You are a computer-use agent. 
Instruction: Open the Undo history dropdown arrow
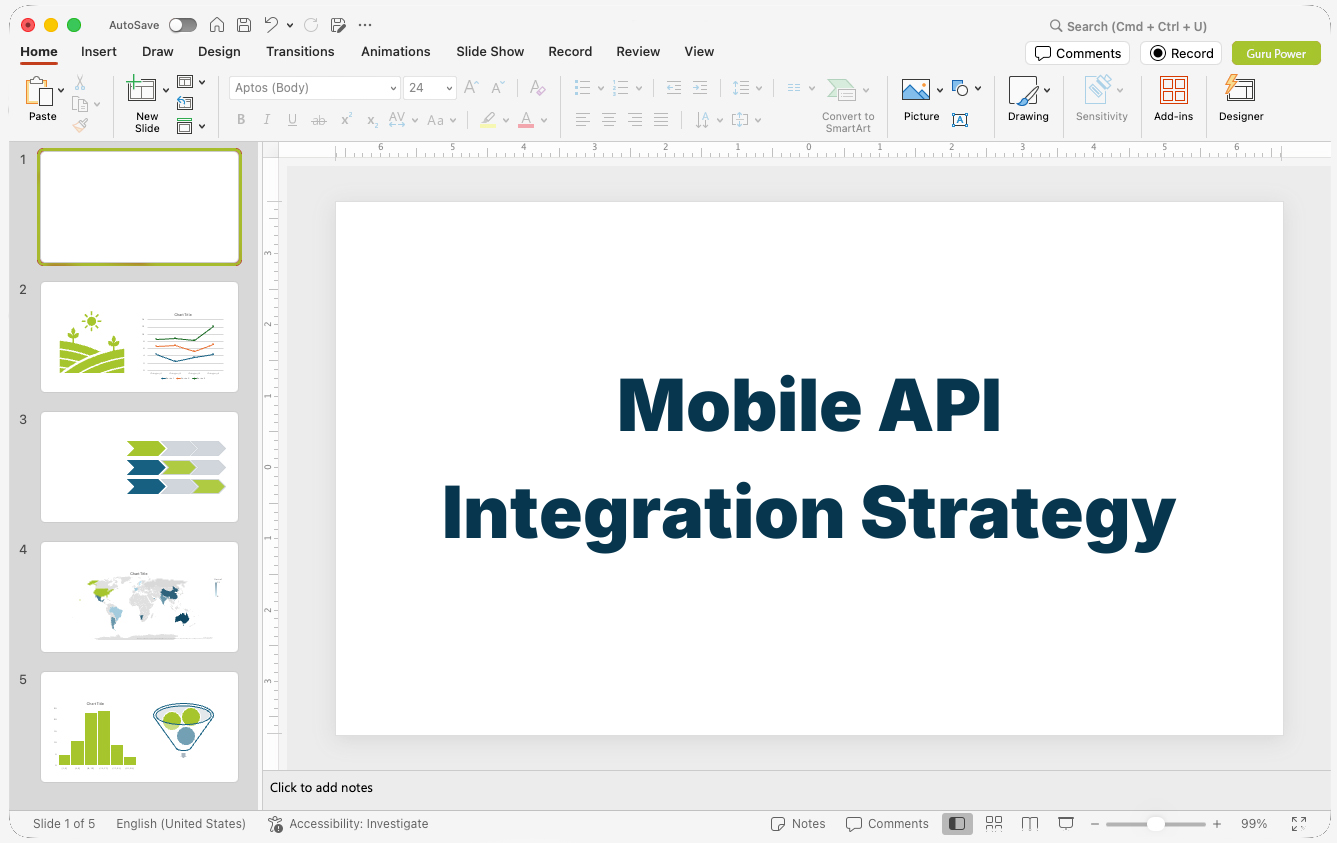[290, 25]
